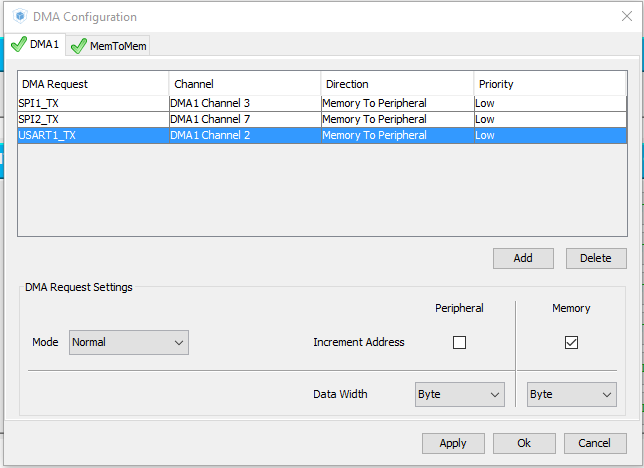Click the DMA Configuration app icon in title bar
644x468 pixels.
[18, 17]
